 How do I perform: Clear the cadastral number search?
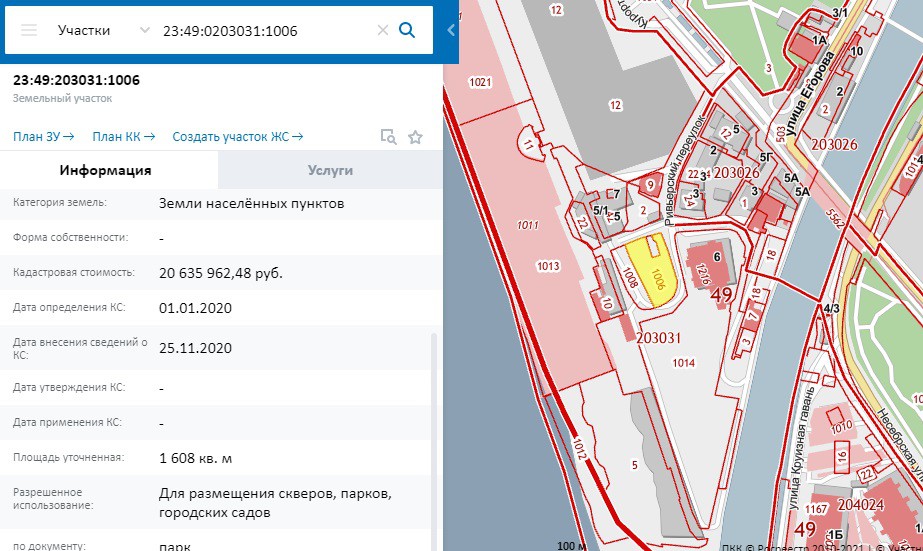(382, 30)
